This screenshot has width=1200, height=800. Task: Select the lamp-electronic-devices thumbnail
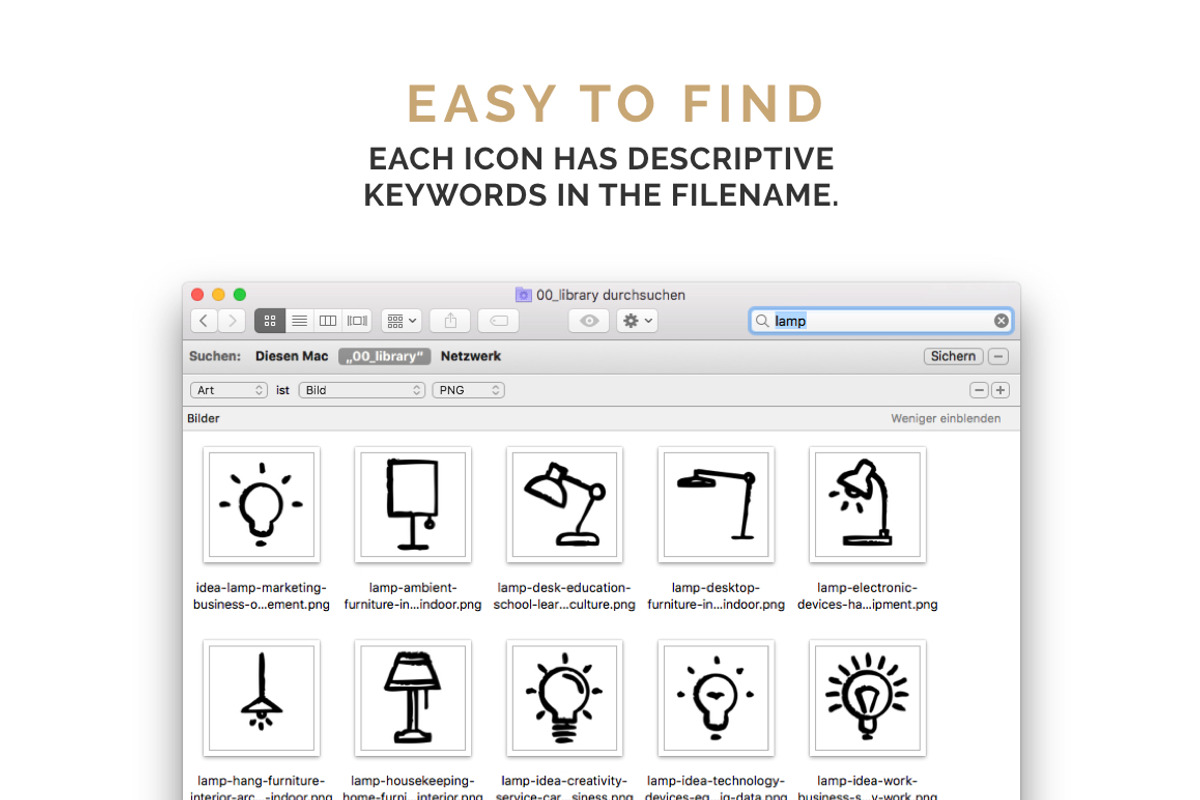pos(868,505)
